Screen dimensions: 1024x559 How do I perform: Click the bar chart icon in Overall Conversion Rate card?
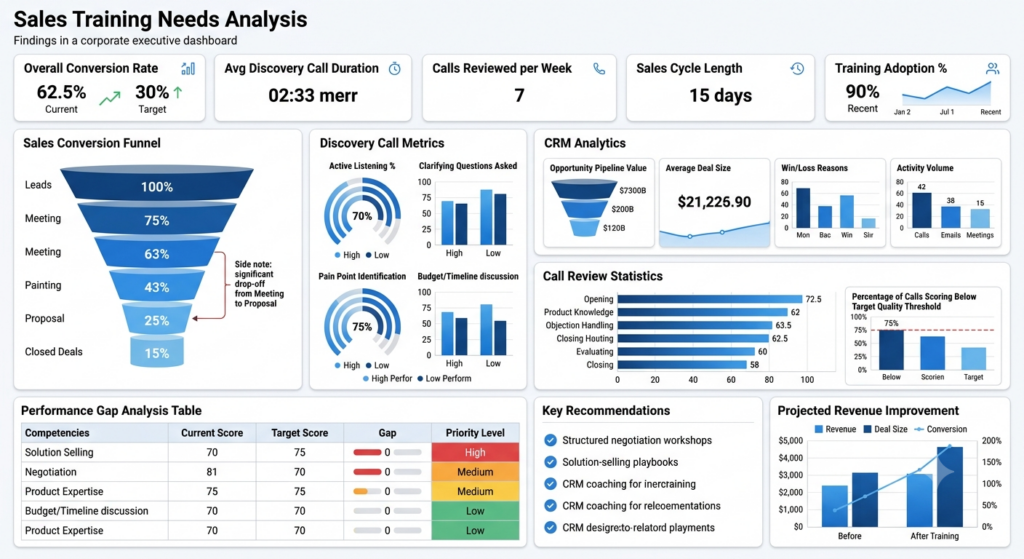tap(188, 68)
